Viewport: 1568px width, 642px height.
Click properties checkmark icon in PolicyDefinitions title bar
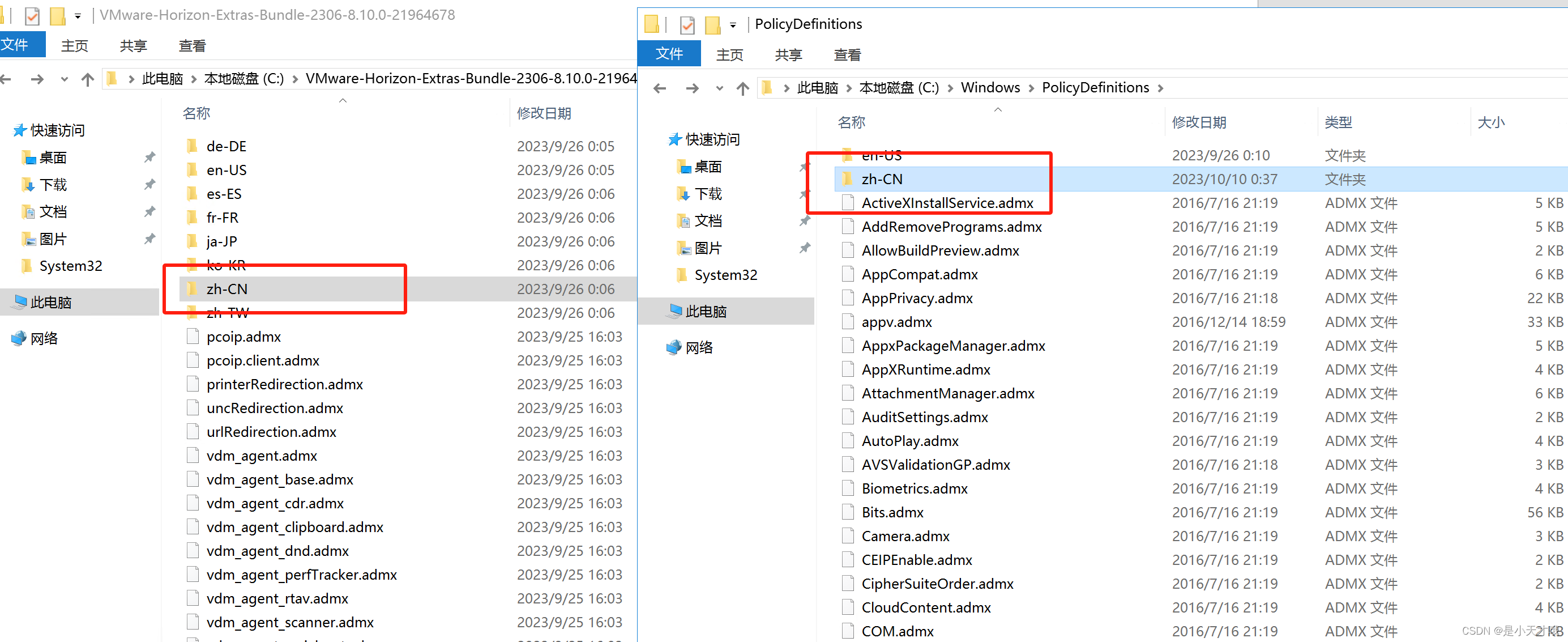687,25
